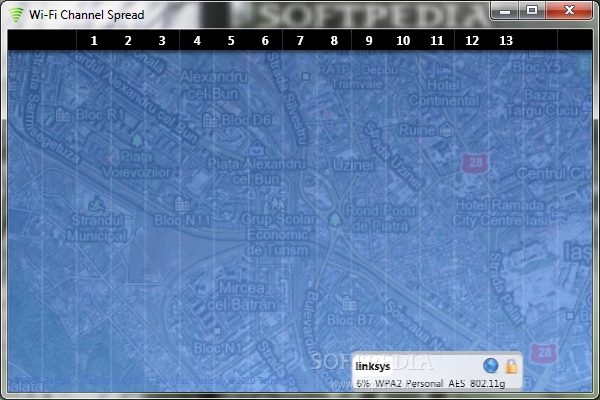Close the Wi-Fi Channel Spread window
This screenshot has width=600, height=400.
tap(569, 11)
